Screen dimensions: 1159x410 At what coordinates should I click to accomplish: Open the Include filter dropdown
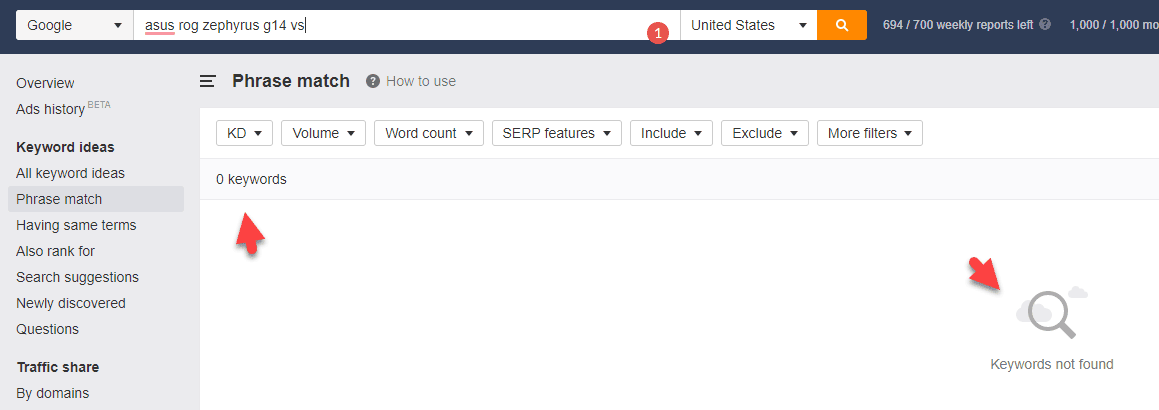click(671, 134)
